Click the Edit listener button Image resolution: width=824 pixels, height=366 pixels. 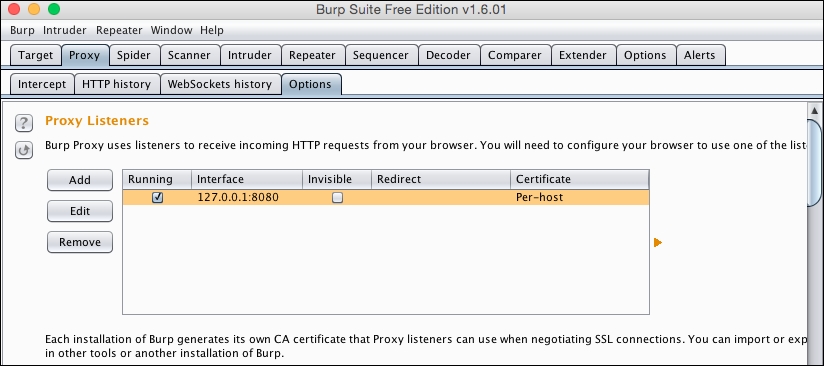pyautogui.click(x=80, y=211)
